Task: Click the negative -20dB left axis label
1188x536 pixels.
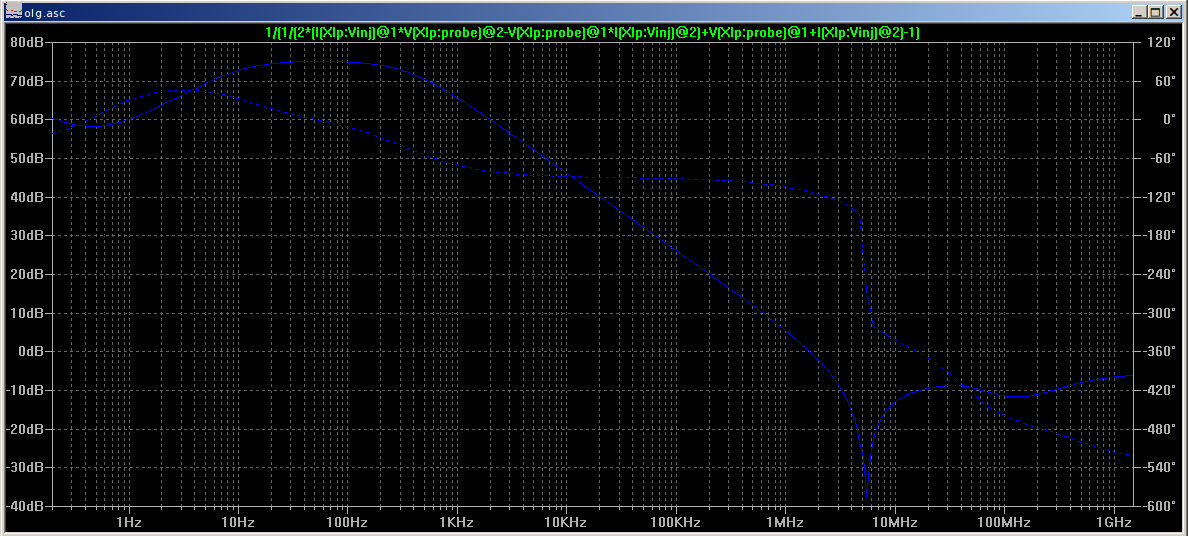Action: [27, 428]
